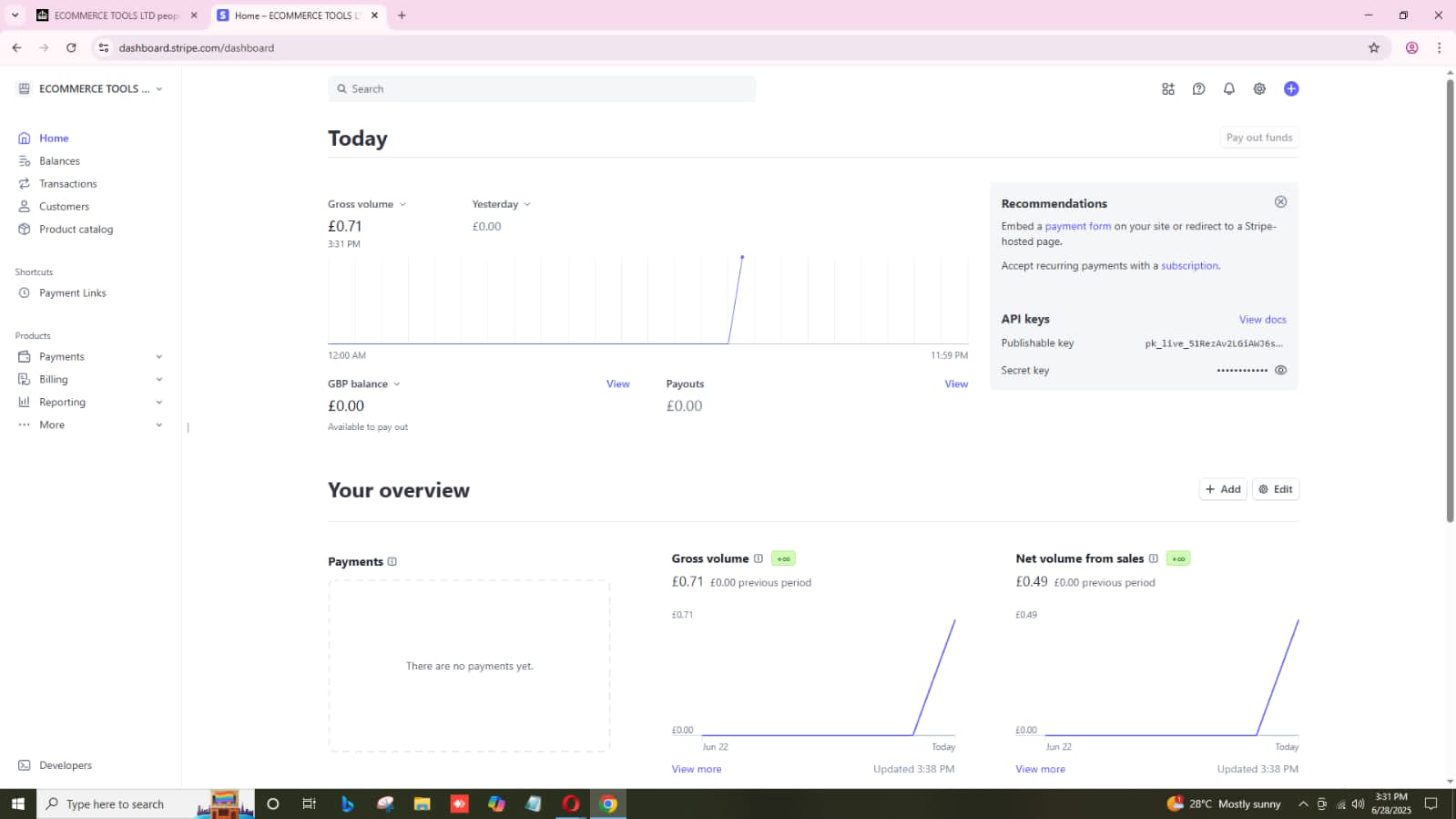This screenshot has height=819, width=1456.
Task: Click the help question mark icon
Action: (x=1198, y=89)
